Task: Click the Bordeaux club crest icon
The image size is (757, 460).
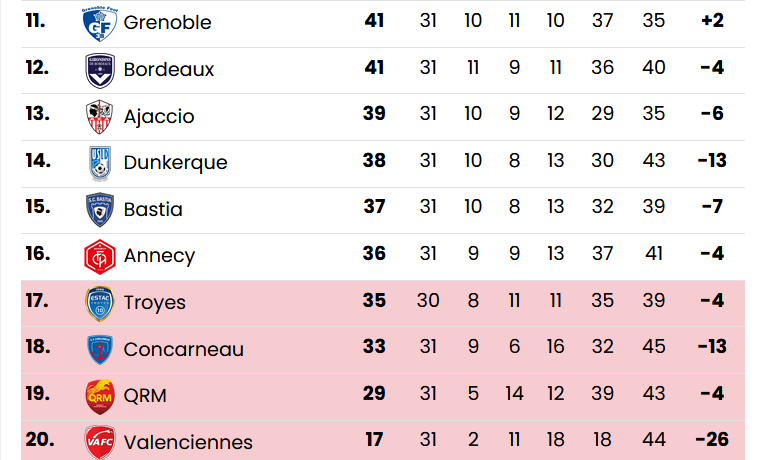Action: (x=99, y=70)
